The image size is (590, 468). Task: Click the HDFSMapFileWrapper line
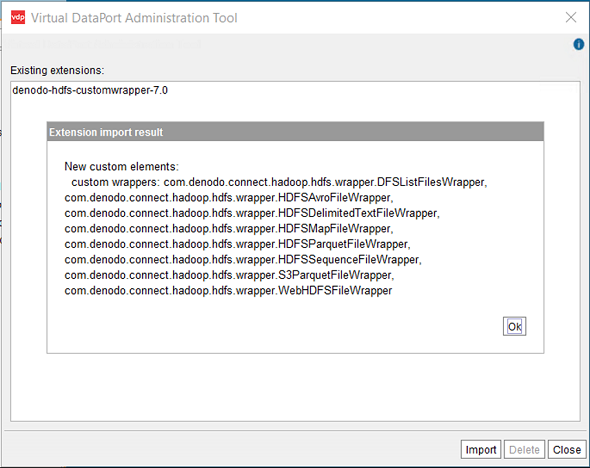(x=229, y=228)
